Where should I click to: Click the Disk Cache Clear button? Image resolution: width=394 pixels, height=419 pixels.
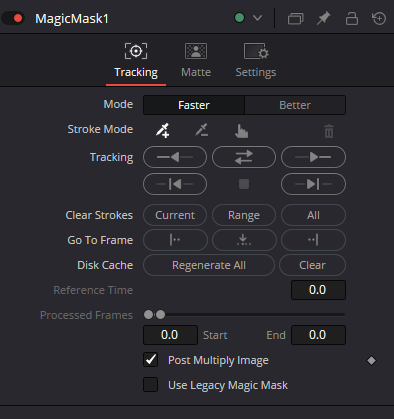312,265
